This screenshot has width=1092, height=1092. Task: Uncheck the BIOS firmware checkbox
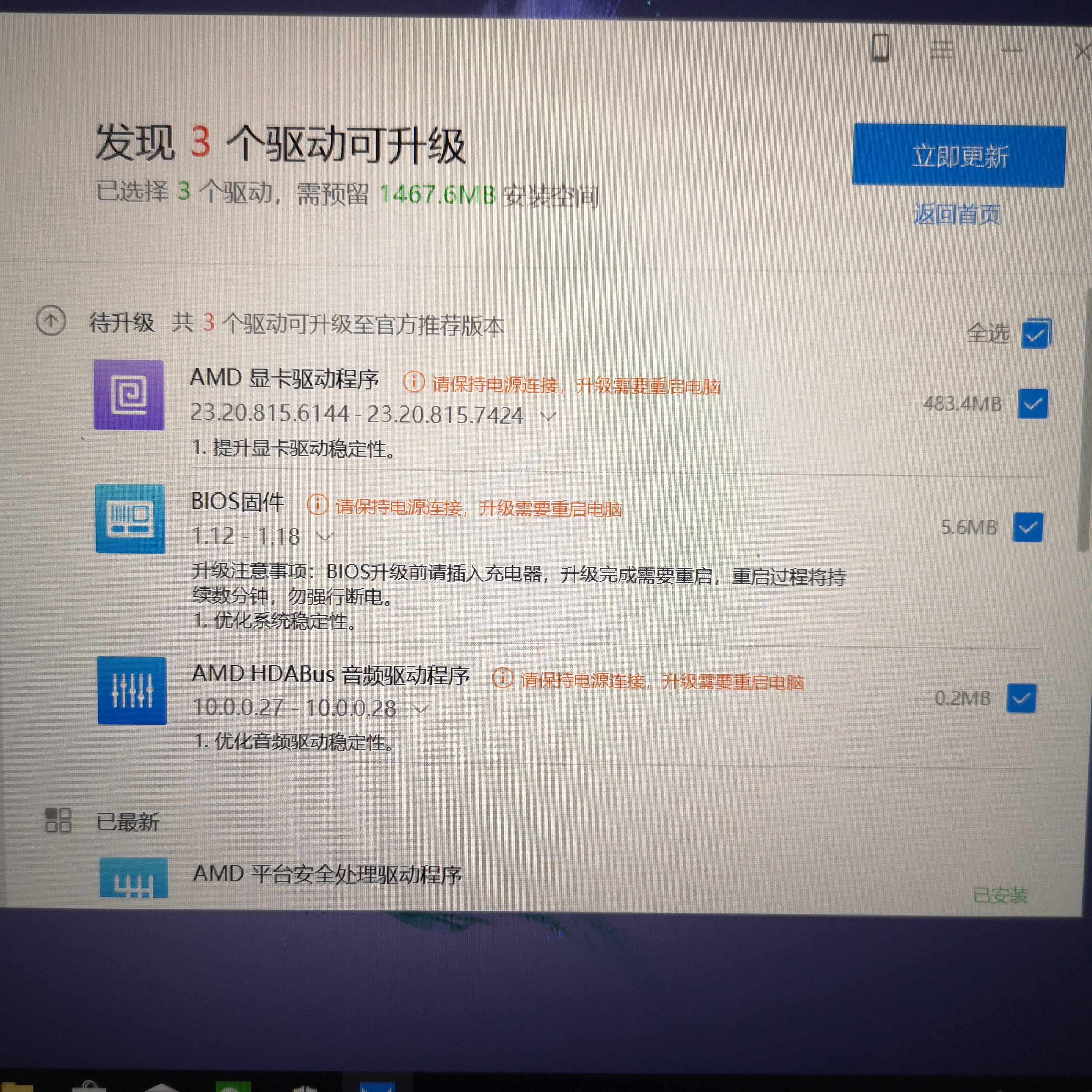point(1027,527)
